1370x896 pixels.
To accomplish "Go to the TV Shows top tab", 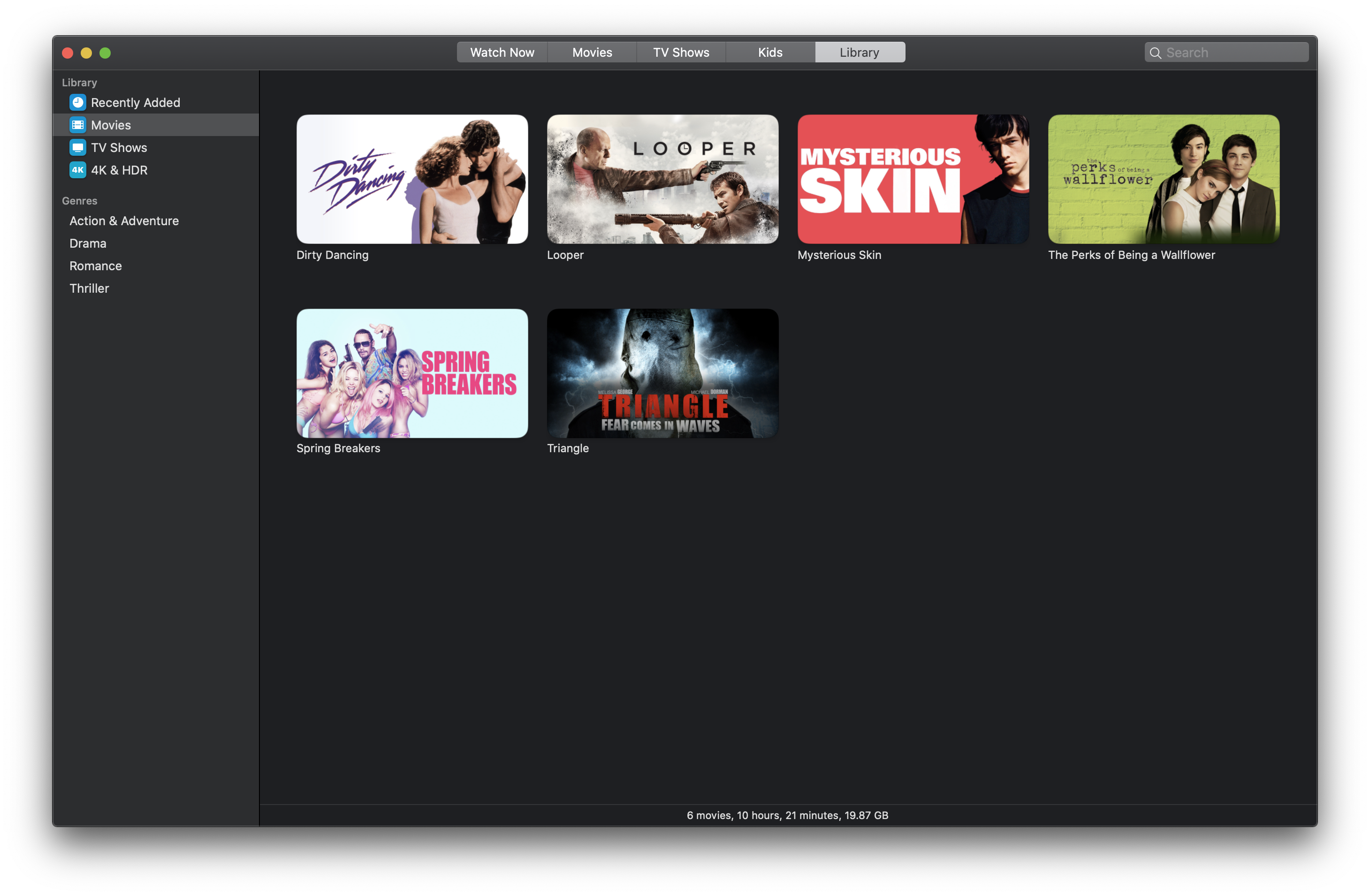I will tap(681, 53).
